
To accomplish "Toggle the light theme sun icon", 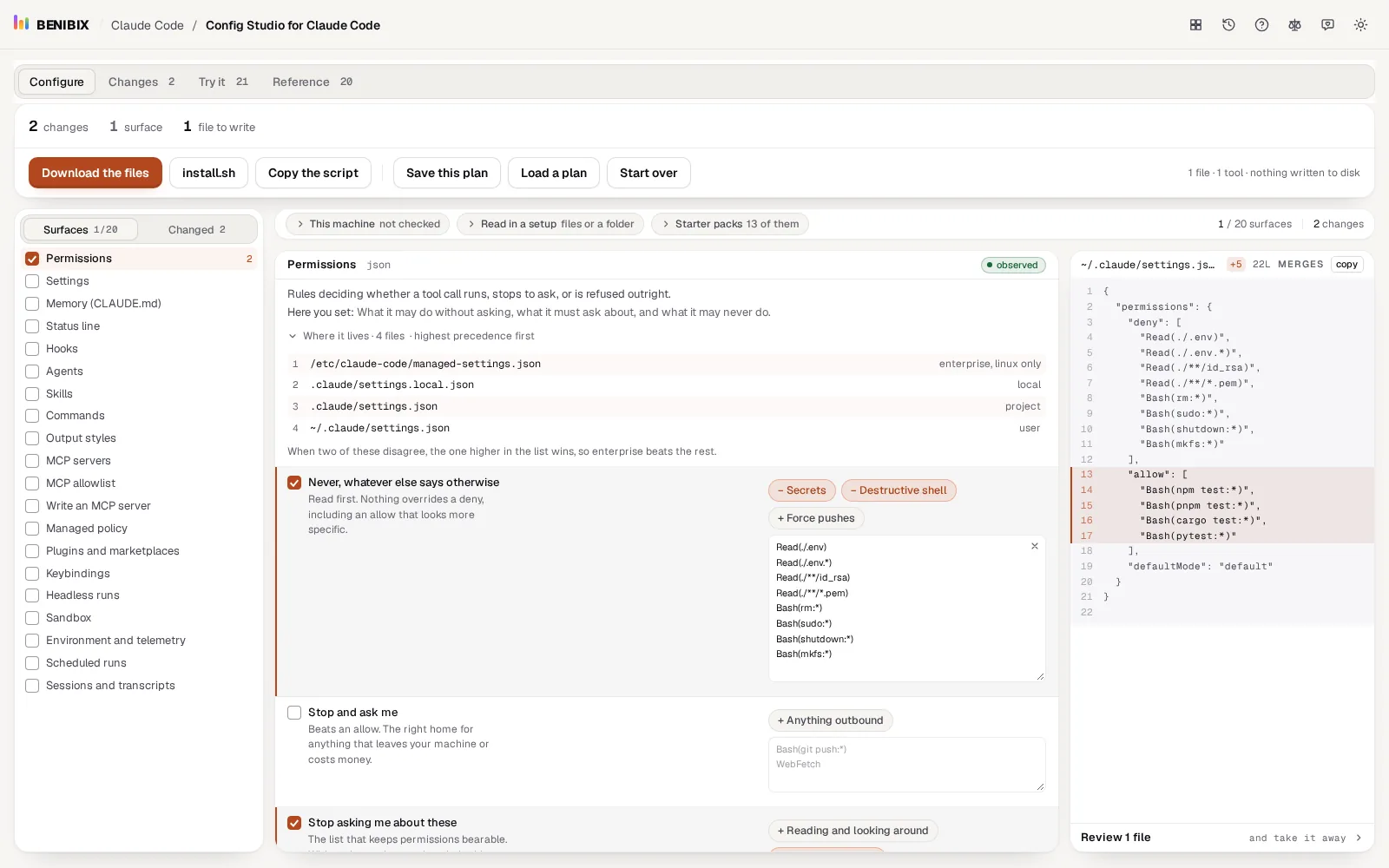I will (x=1360, y=25).
